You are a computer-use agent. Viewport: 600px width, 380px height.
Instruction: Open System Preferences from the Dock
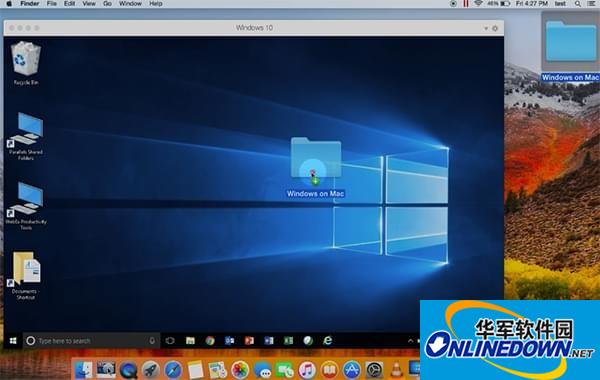coord(374,370)
